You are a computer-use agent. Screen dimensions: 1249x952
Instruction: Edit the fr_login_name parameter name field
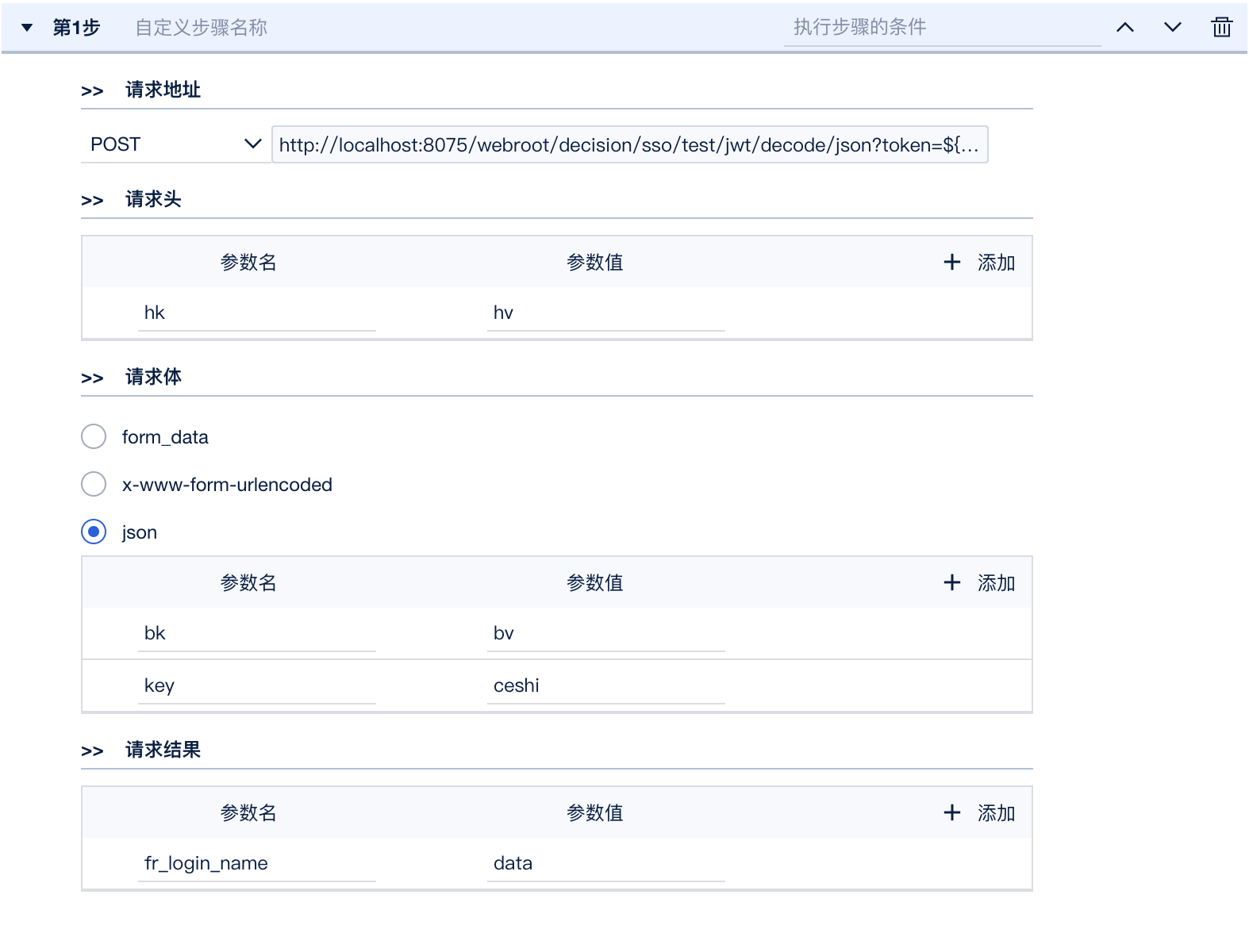(256, 863)
